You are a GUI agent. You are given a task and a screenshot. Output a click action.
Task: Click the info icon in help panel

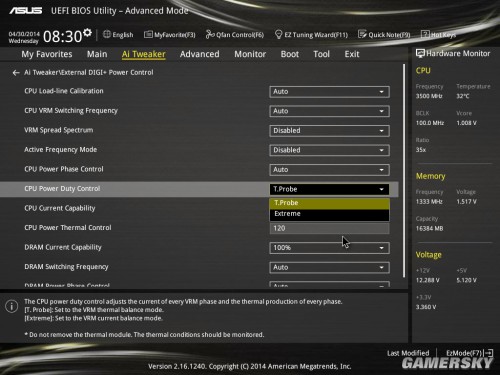pos(12,306)
